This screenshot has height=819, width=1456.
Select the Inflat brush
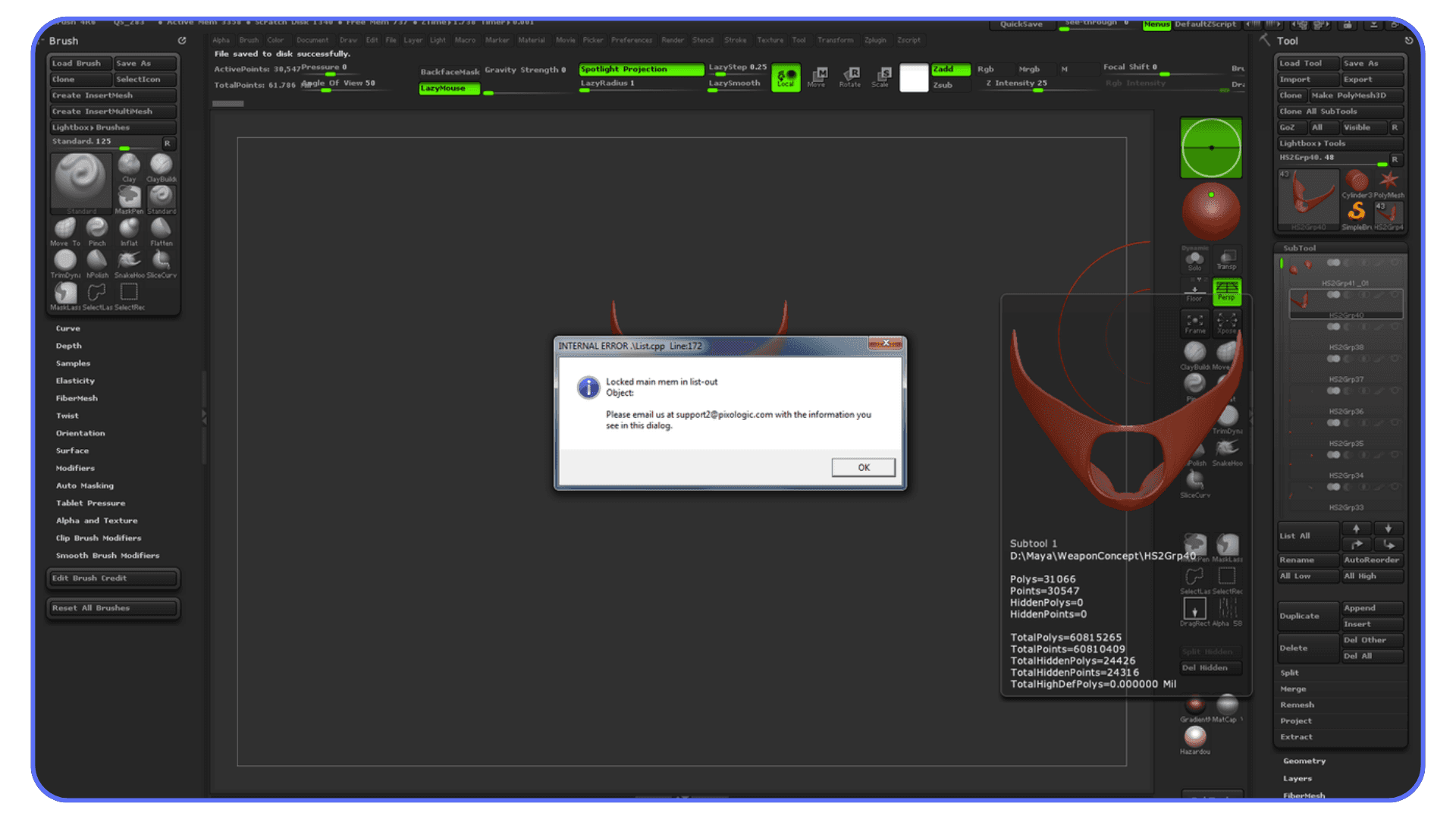(x=129, y=231)
